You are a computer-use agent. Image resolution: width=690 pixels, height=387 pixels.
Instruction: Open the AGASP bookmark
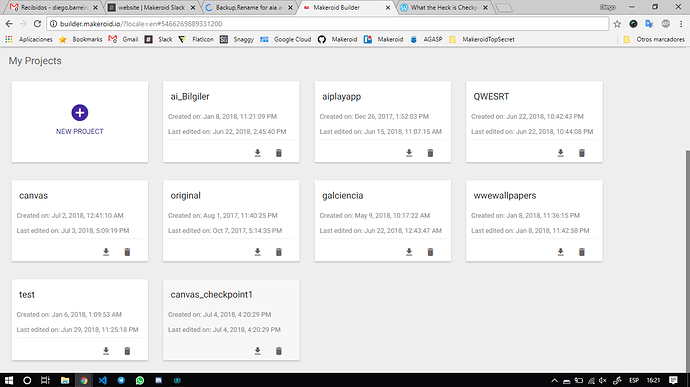426,39
